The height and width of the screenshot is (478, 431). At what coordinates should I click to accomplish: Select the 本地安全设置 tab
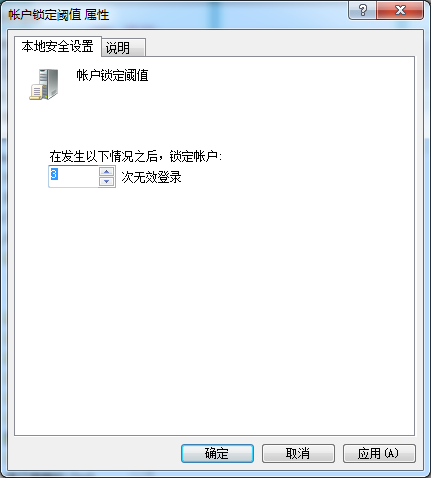58,46
